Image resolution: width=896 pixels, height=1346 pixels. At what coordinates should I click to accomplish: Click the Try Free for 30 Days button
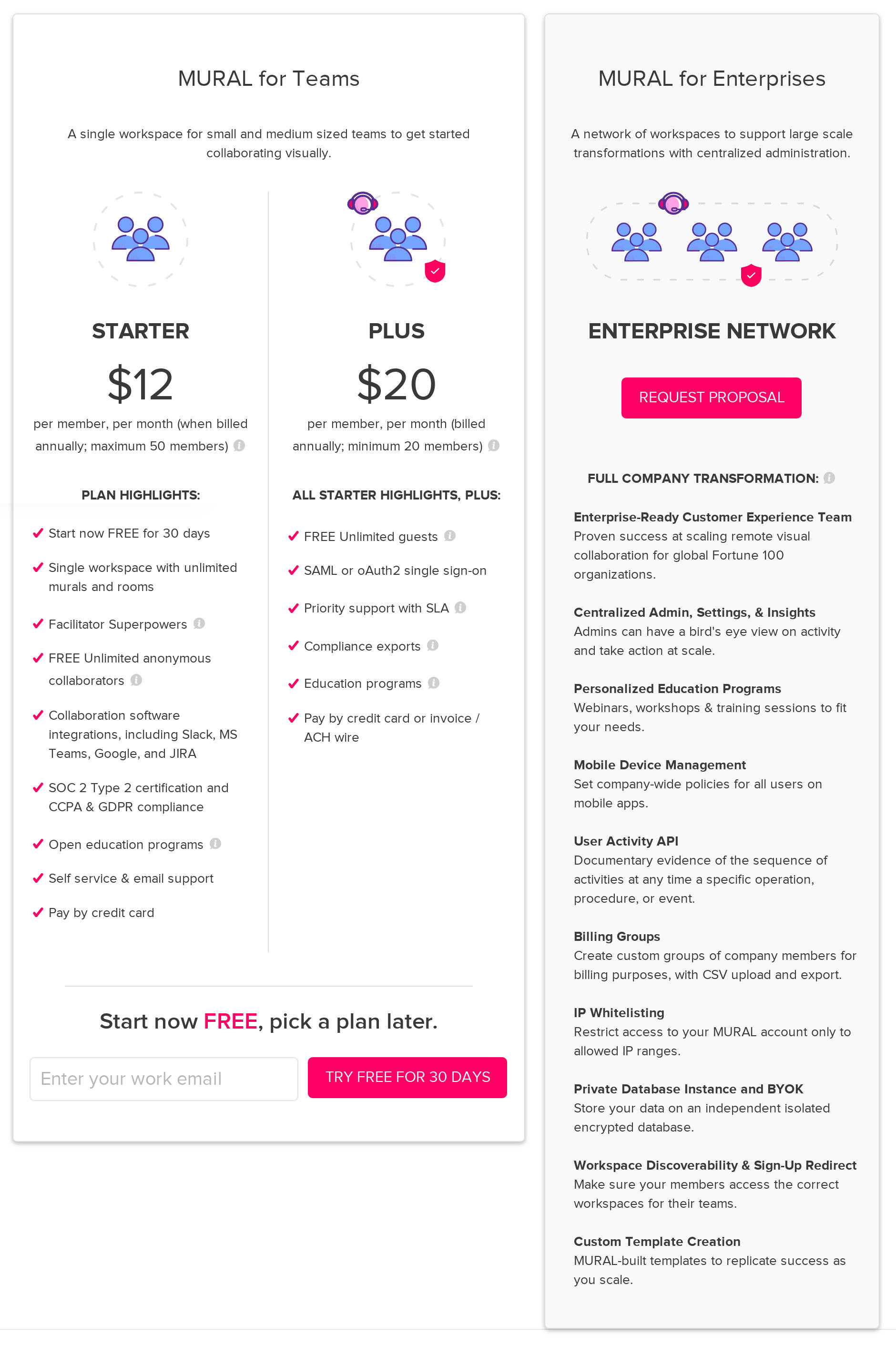[407, 1077]
